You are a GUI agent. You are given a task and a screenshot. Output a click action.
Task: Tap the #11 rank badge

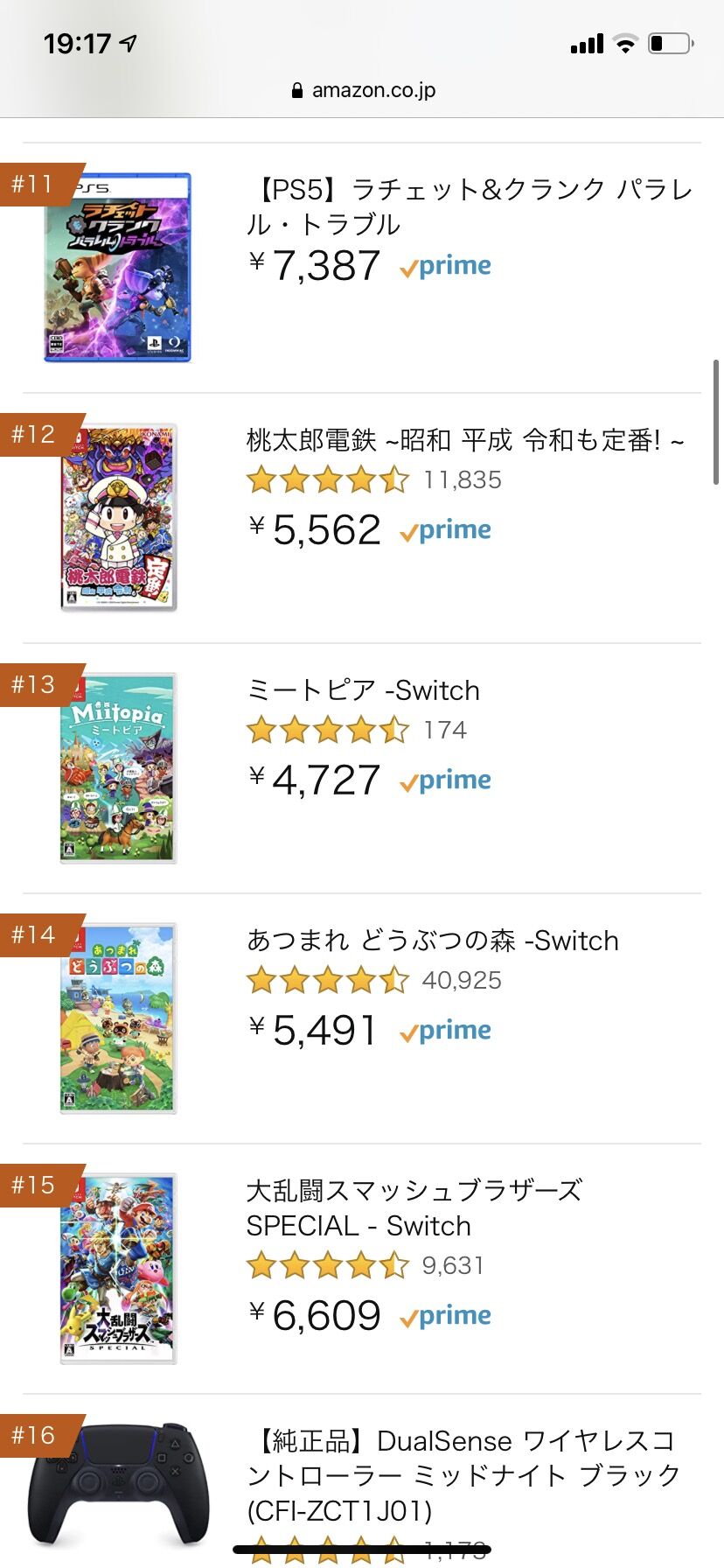pyautogui.click(x=35, y=184)
